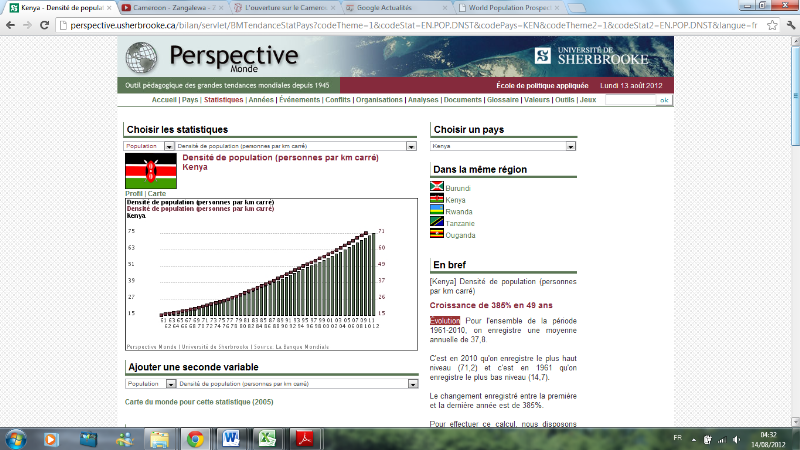This screenshot has height=450, width=800.
Task: Open Chrome wrench settings menu
Action: (791, 25)
